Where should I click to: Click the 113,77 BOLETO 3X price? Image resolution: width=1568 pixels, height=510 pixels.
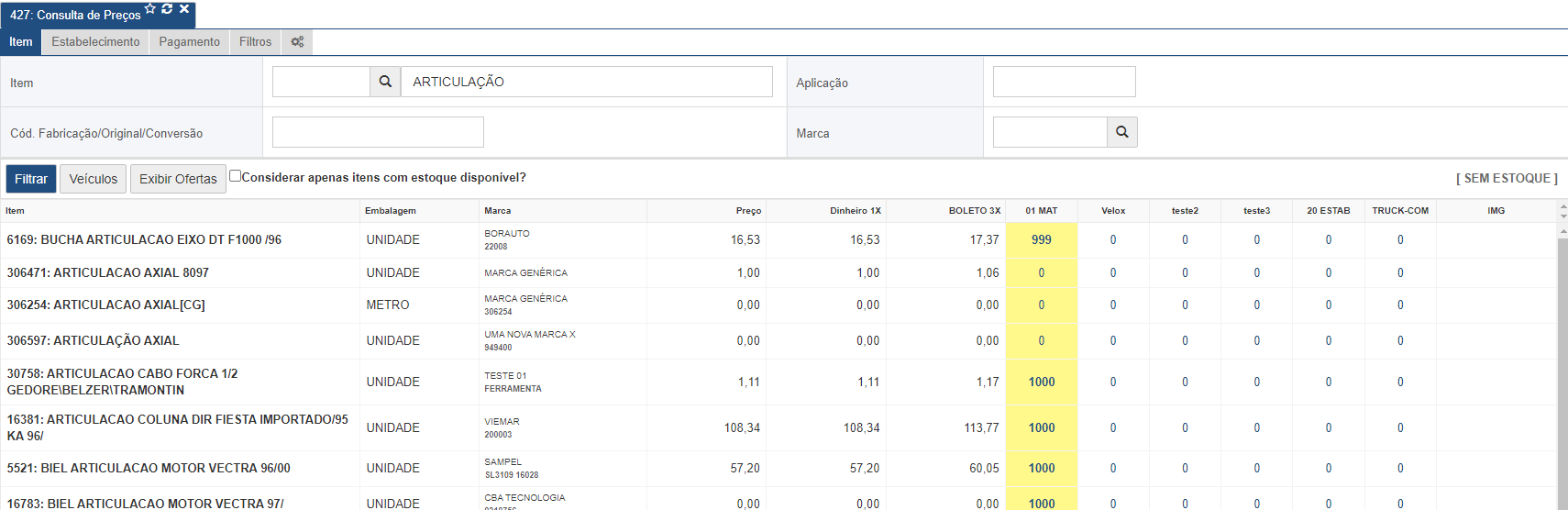982,427
